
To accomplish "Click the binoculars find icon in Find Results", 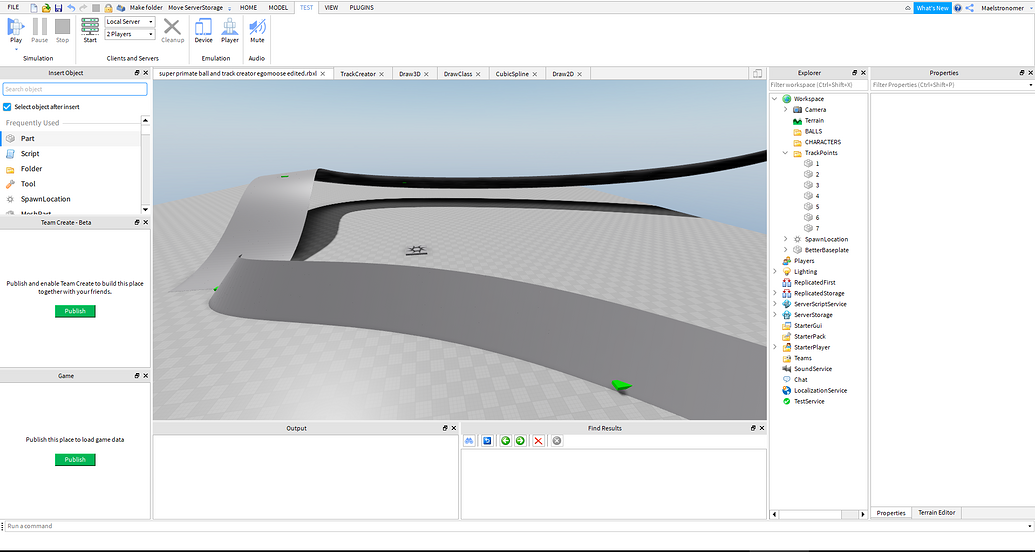I will (x=469, y=440).
